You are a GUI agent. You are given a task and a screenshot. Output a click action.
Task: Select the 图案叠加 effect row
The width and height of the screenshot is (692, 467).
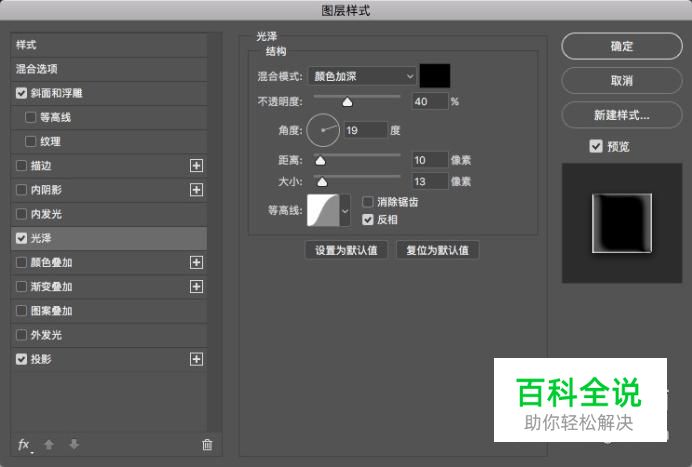tap(109, 311)
